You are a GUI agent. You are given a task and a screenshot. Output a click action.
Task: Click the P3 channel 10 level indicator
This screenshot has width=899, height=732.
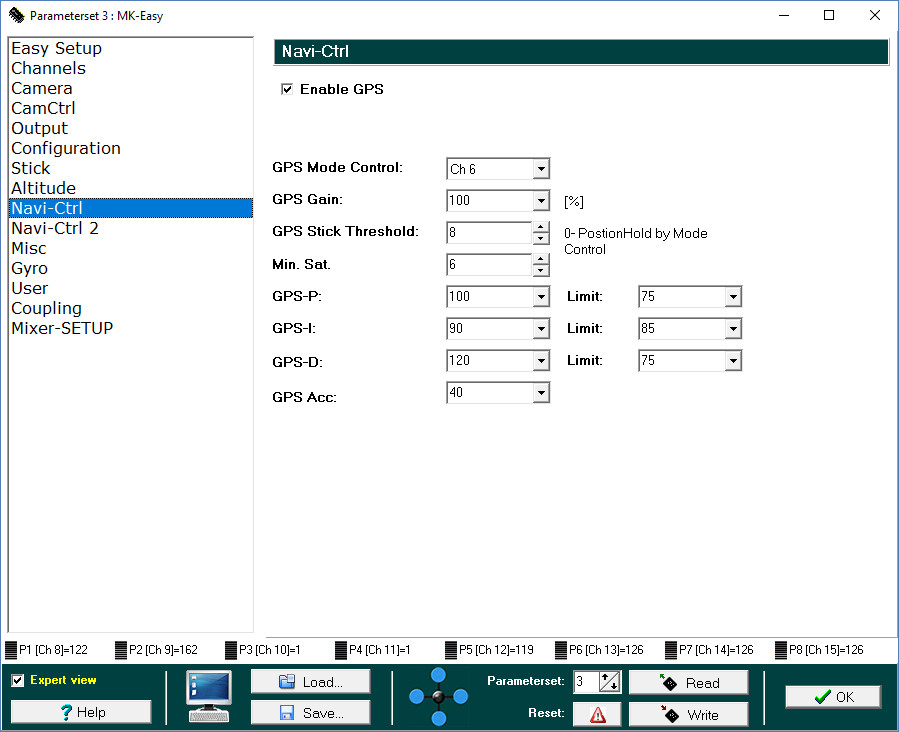(x=231, y=650)
